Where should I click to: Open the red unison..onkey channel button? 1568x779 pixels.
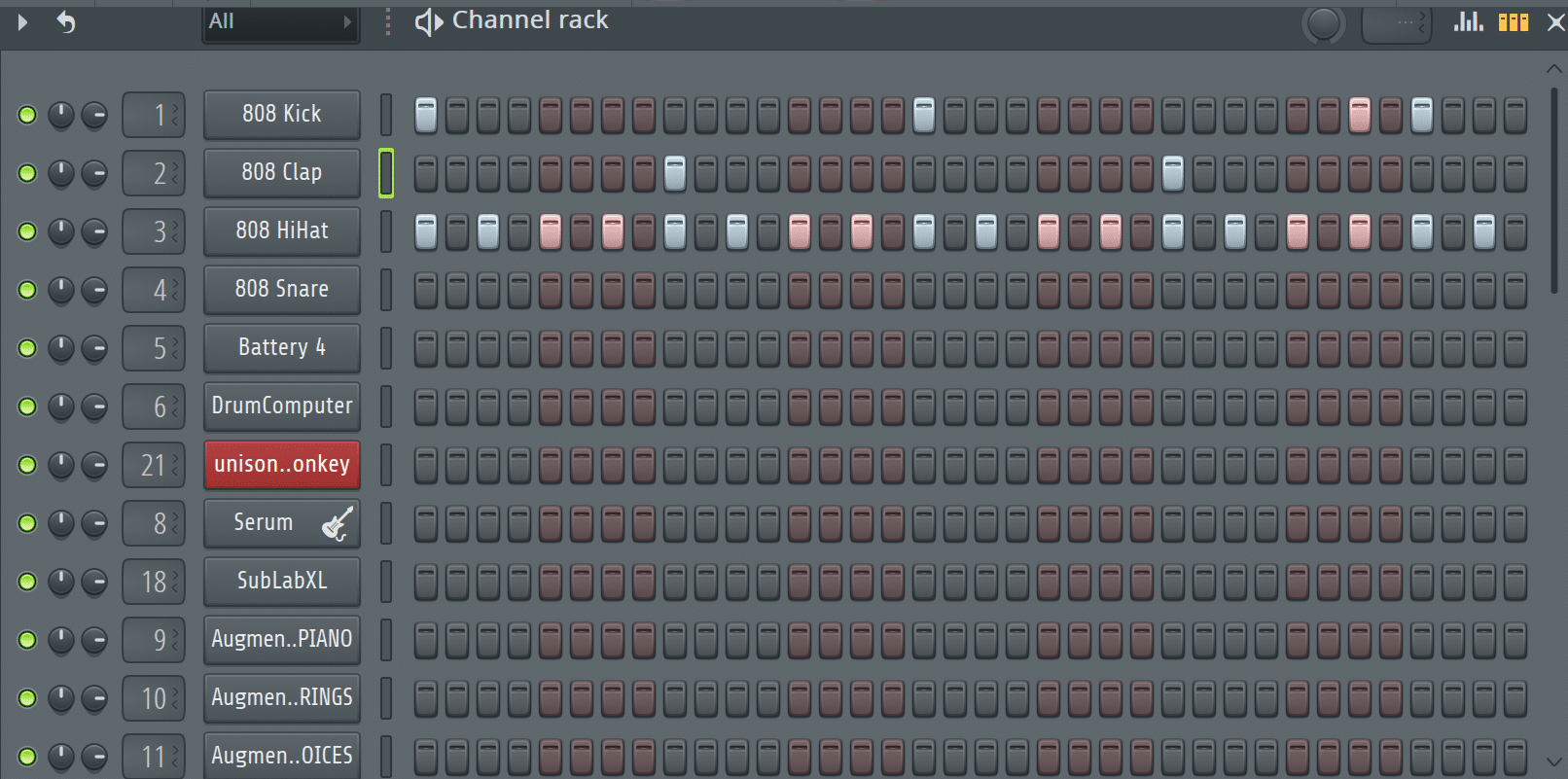[x=282, y=465]
